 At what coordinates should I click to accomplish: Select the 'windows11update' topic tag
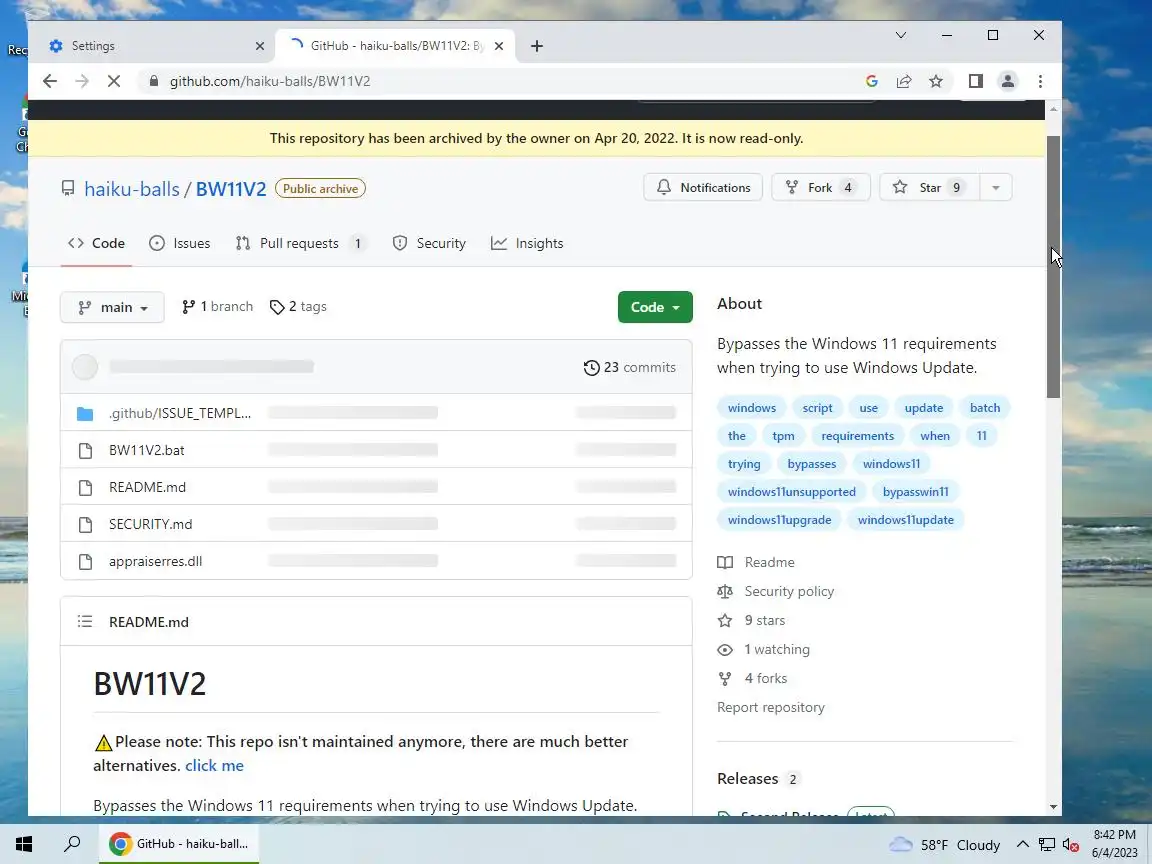pyautogui.click(x=906, y=519)
